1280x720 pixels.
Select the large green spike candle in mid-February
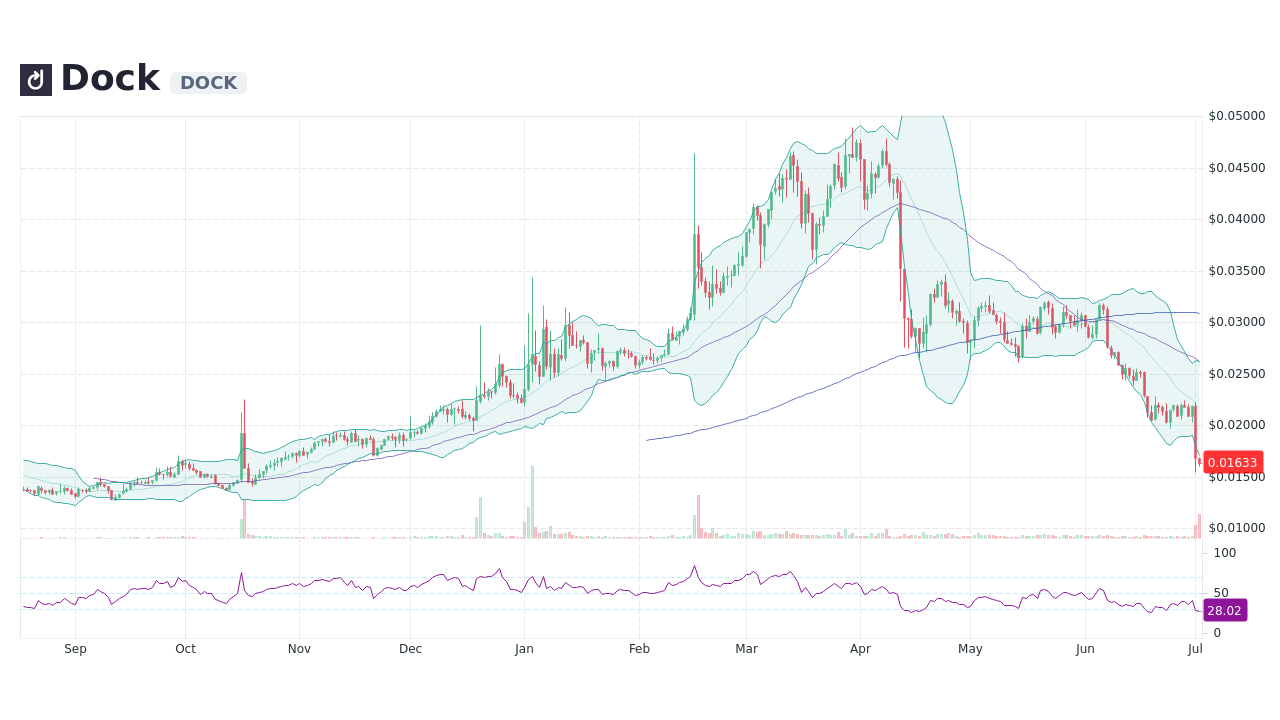click(x=693, y=200)
